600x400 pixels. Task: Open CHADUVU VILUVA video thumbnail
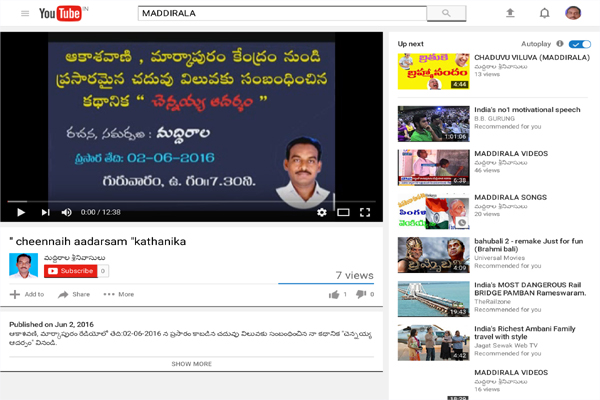[434, 72]
